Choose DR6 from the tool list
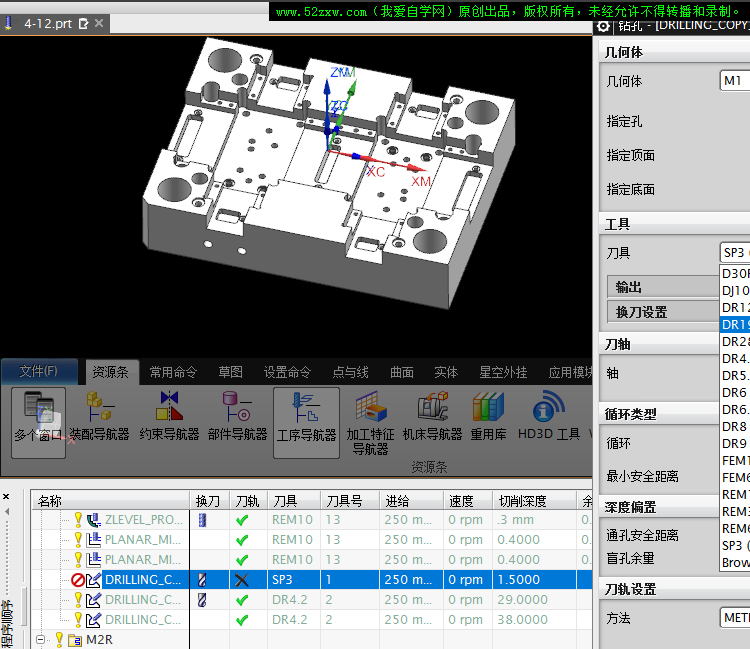The image size is (750, 649). [x=734, y=393]
